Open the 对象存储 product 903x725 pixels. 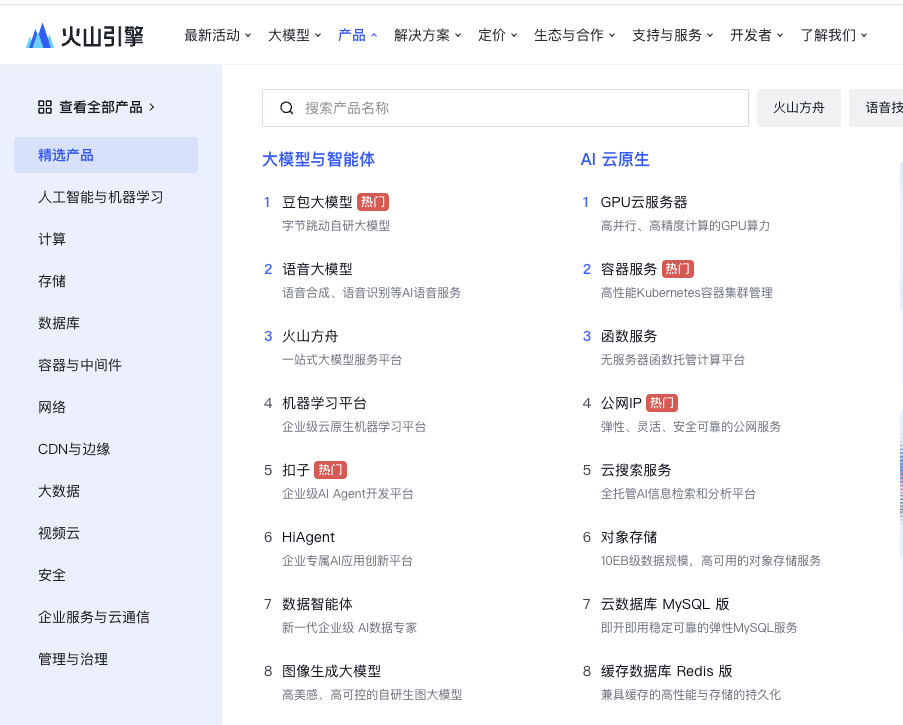pos(629,537)
